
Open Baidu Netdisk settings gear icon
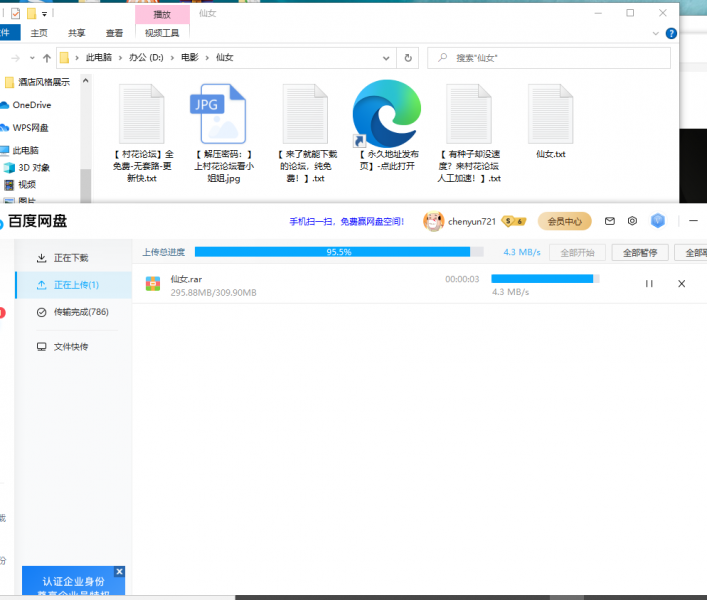[x=632, y=221]
